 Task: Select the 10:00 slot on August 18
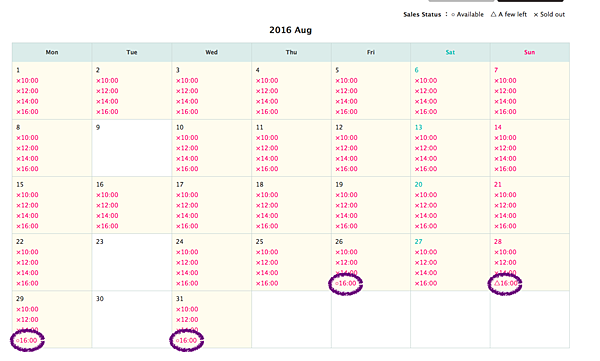(x=267, y=195)
